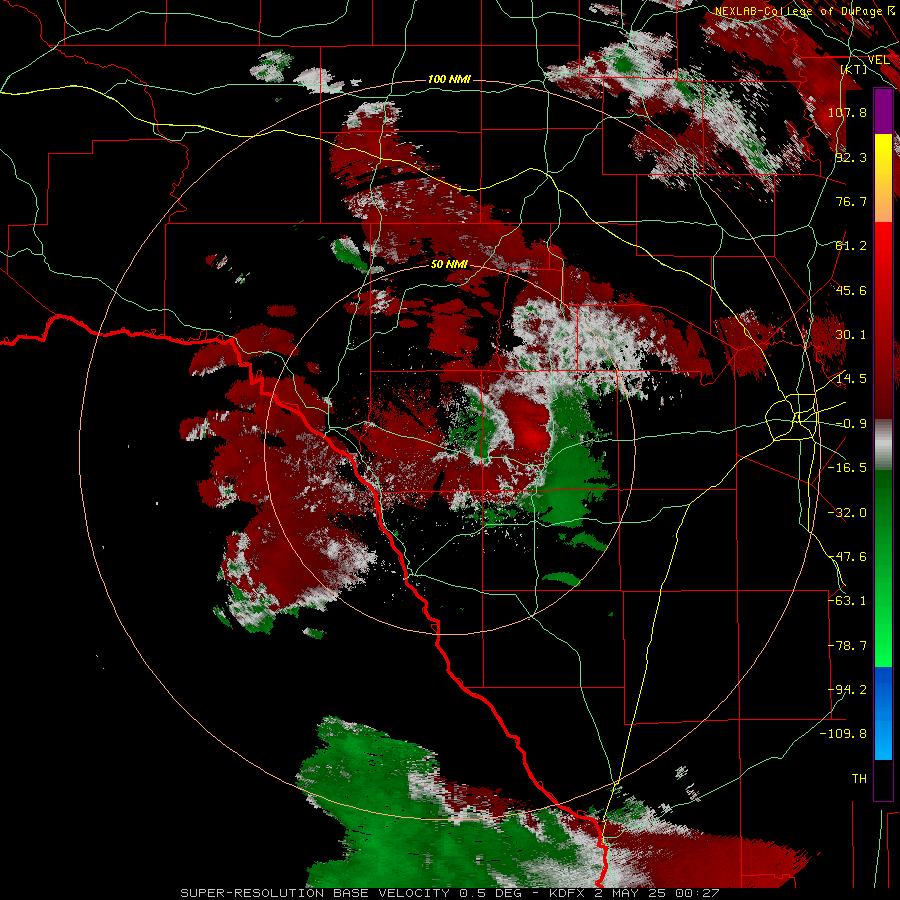The image size is (900, 900).
Task: Click the purple segment of the velocity color bar
Action: 883,112
